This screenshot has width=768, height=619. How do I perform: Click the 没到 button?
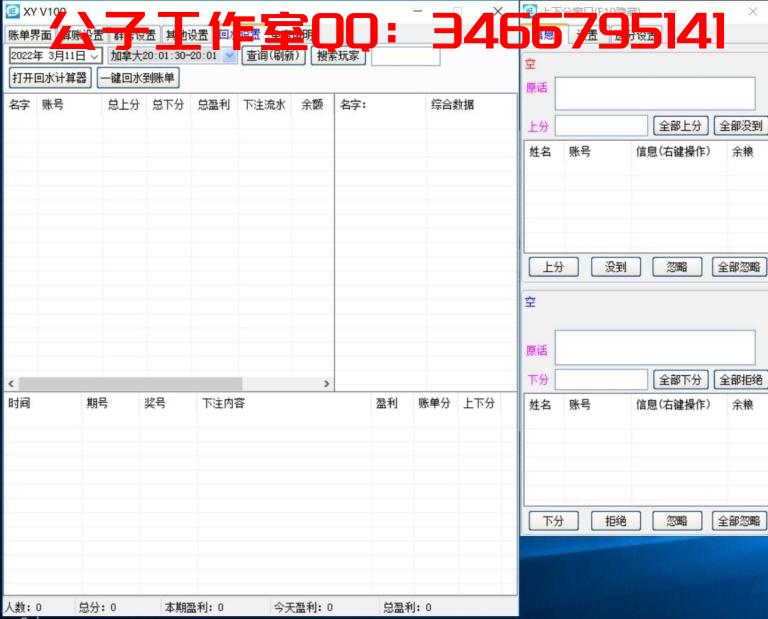coord(616,267)
